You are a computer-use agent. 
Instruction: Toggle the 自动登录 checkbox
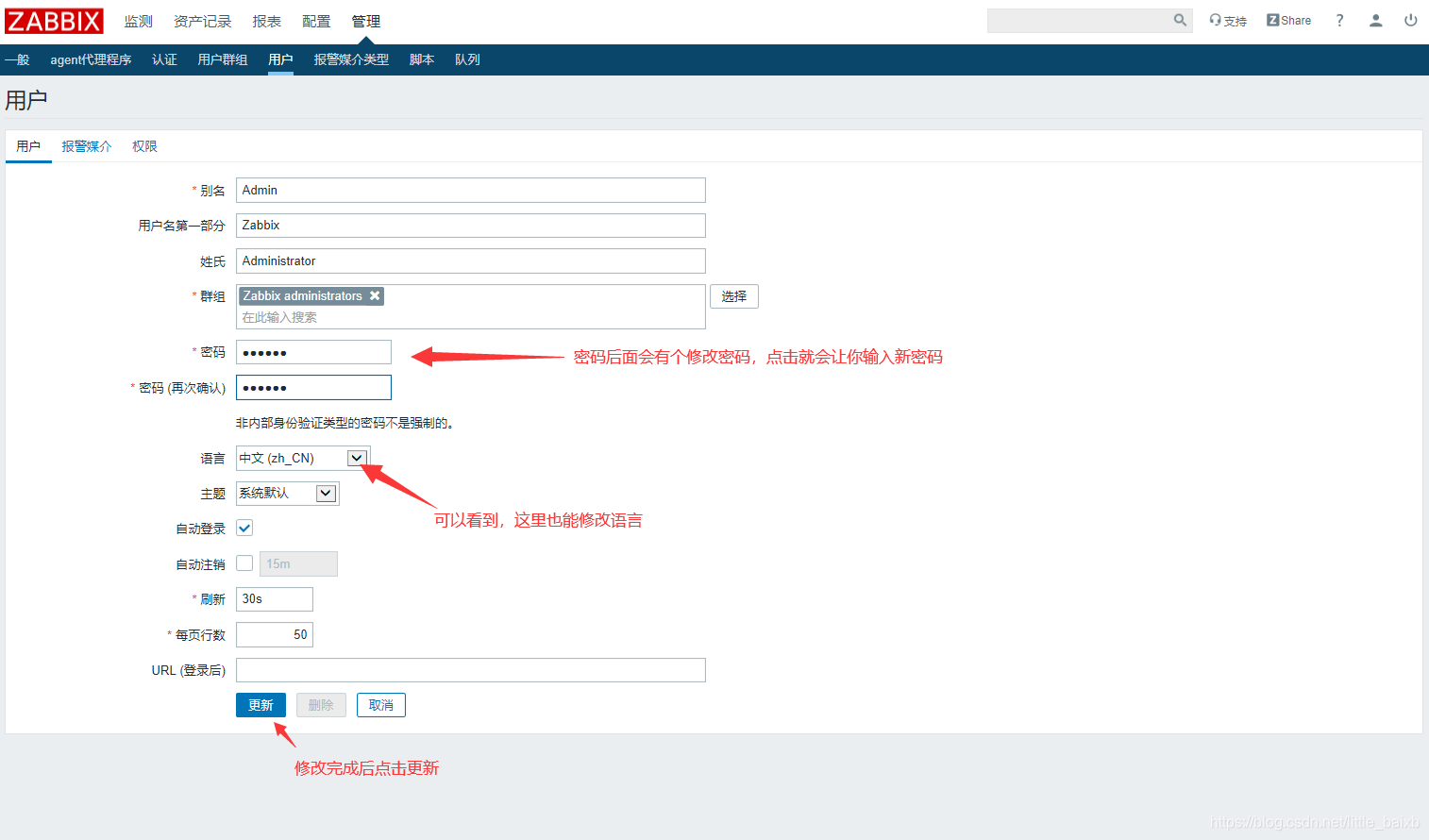click(244, 528)
